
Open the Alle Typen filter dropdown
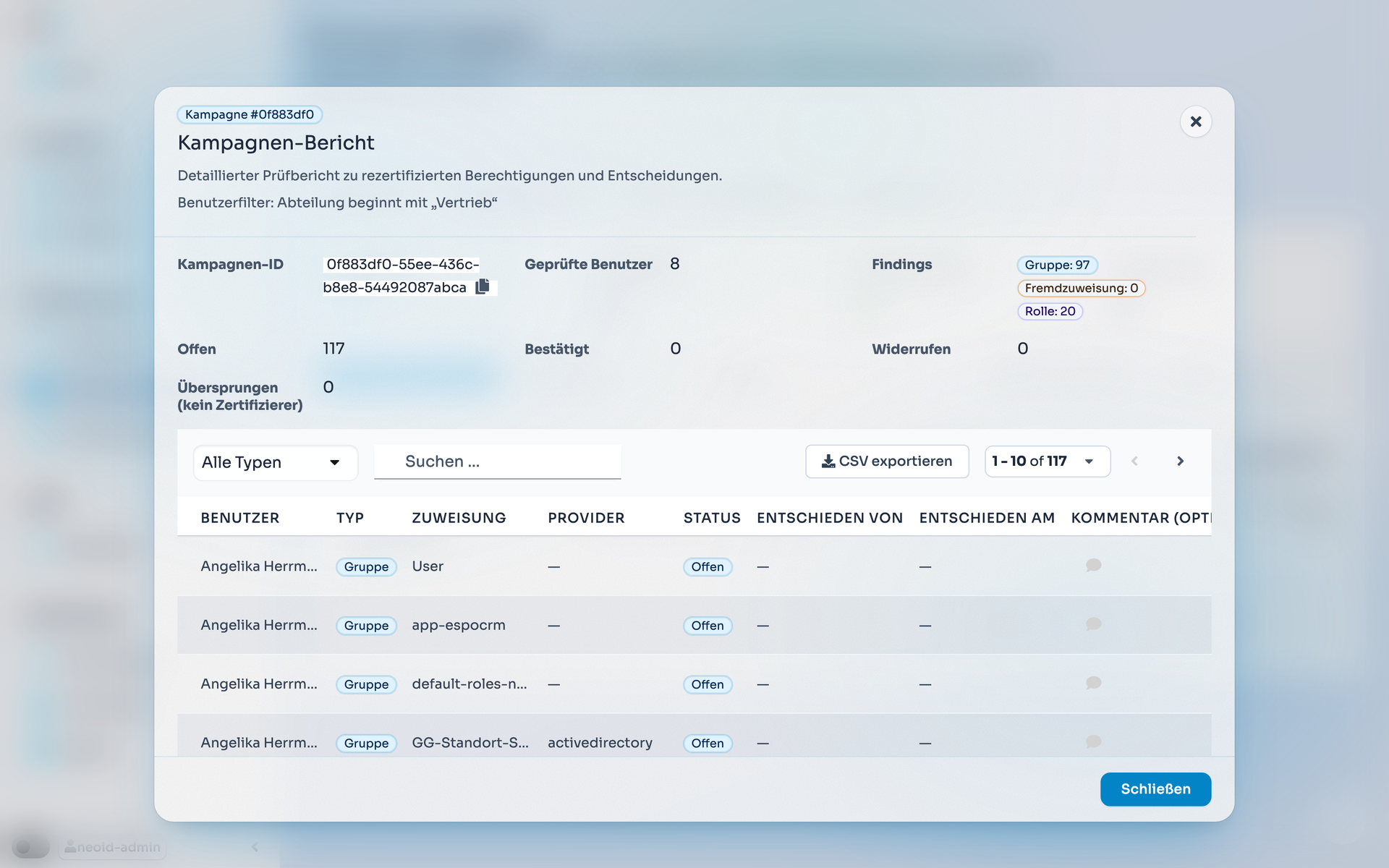pos(275,462)
